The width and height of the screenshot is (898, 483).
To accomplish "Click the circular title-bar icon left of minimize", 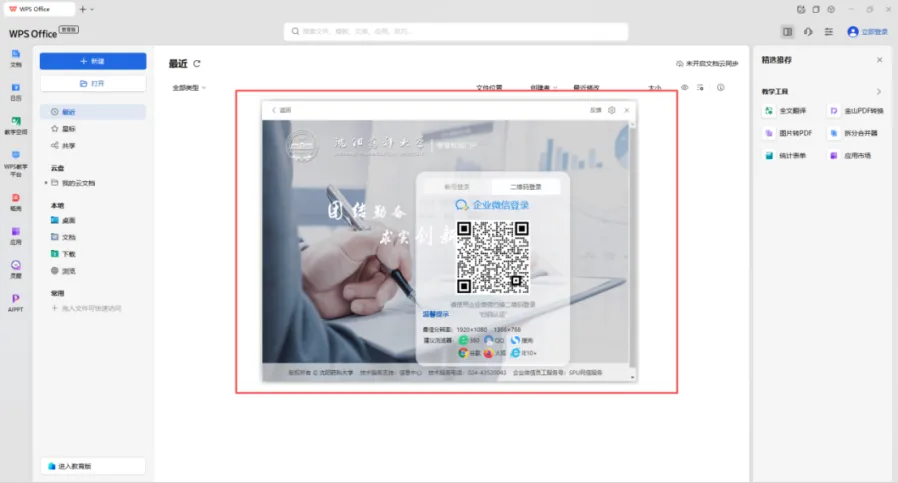I will tap(831, 9).
